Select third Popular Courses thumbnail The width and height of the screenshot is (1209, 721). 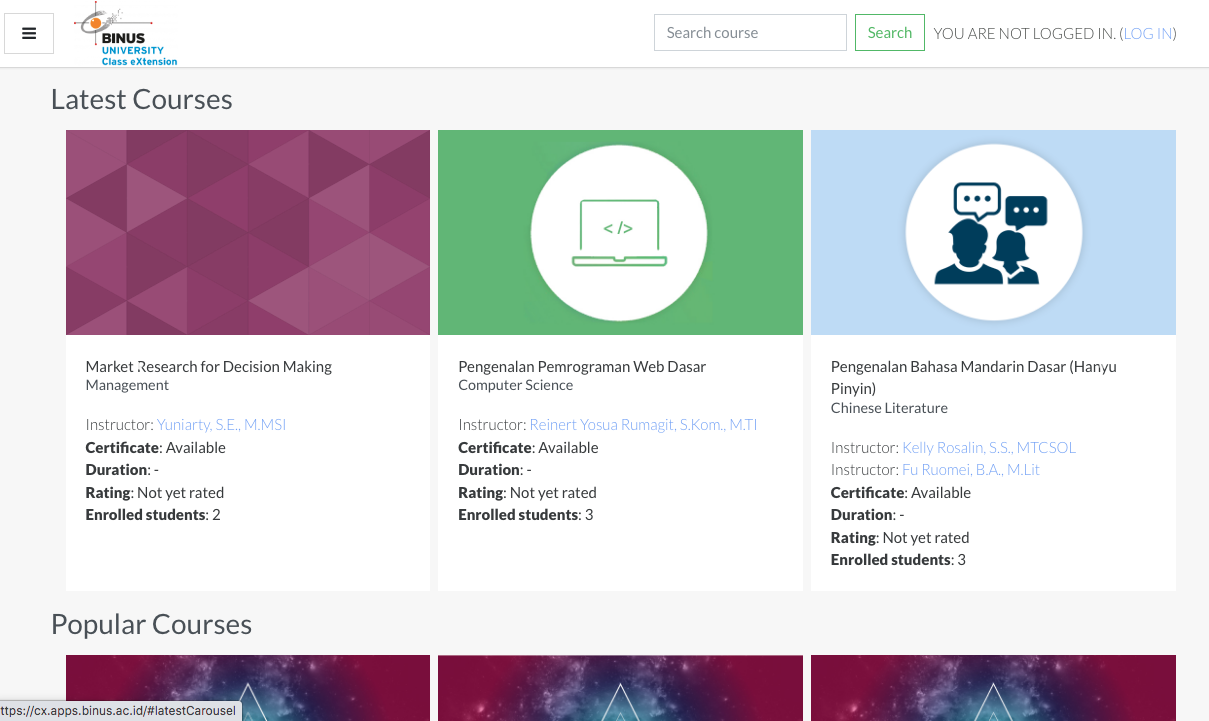pos(992,688)
